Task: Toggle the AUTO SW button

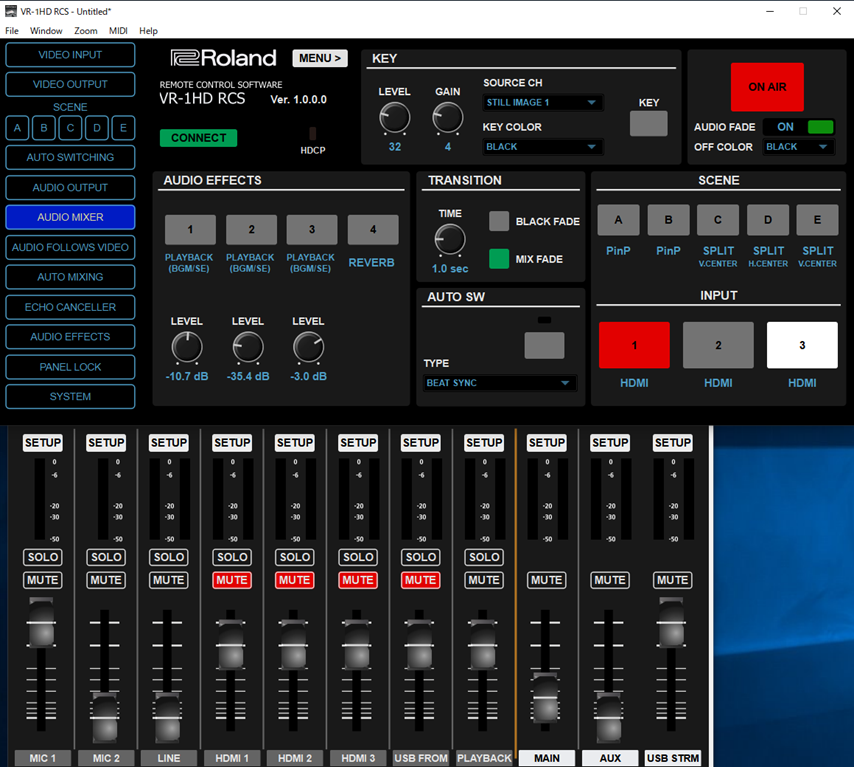Action: [544, 345]
